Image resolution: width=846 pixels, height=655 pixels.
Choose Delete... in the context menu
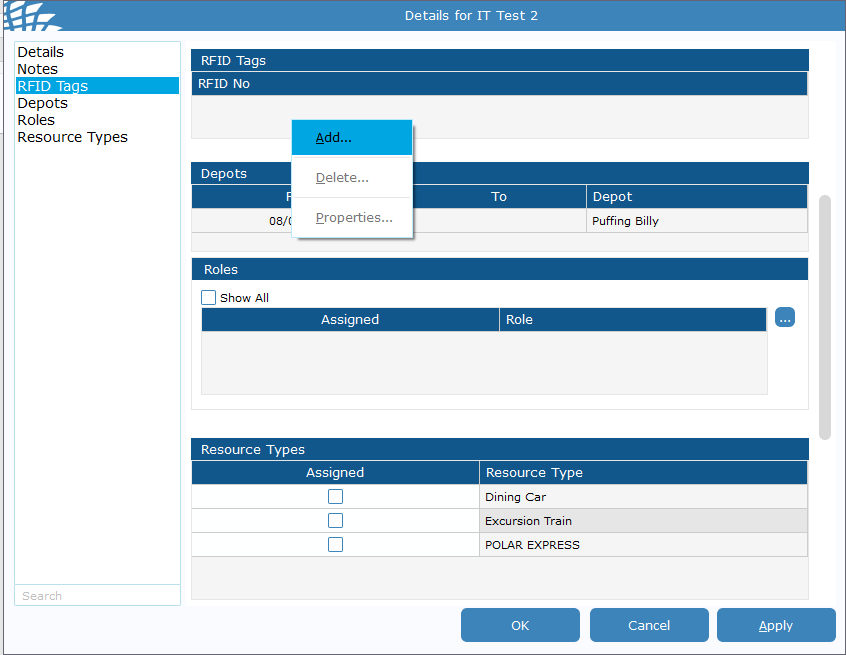coord(352,178)
